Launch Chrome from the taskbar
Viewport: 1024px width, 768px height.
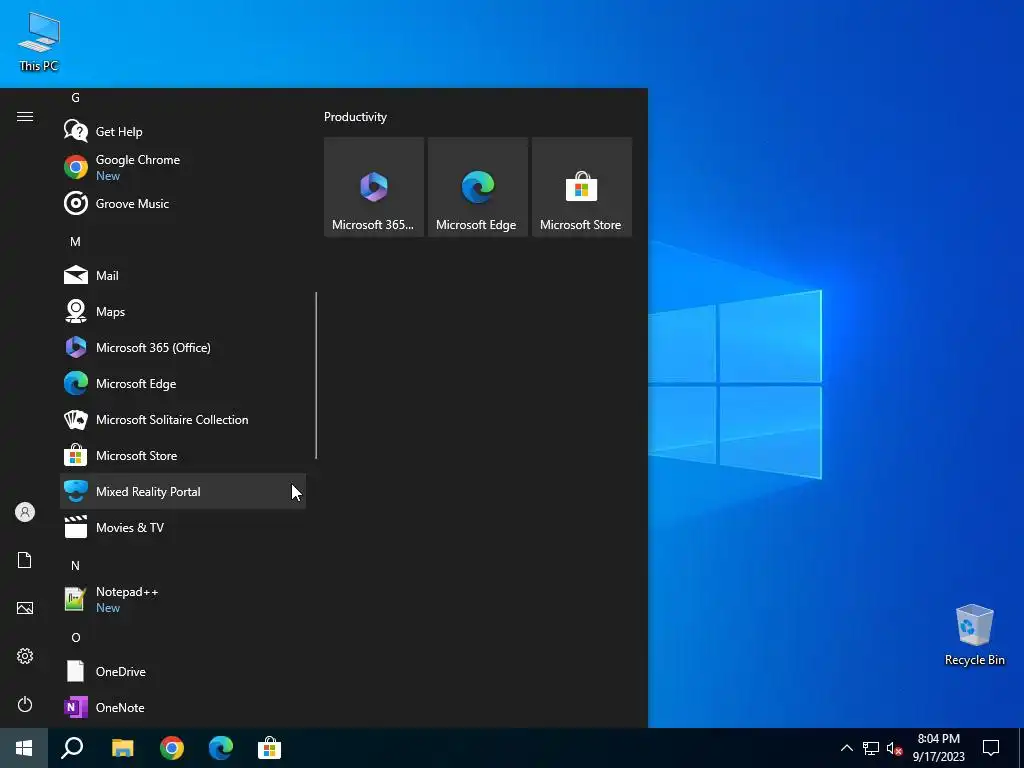[x=172, y=748]
